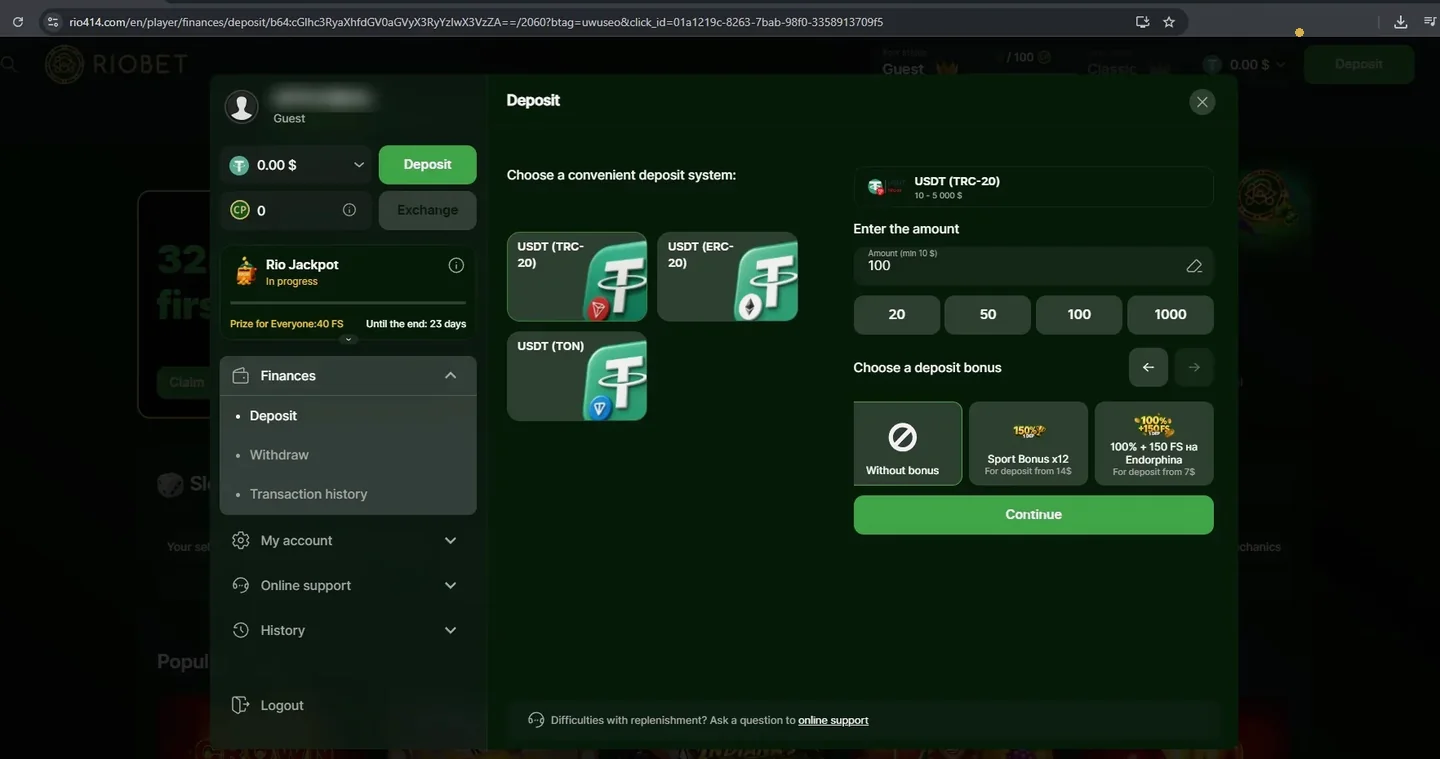Click the Rio Jackpot progress bar
The height and width of the screenshot is (759, 1440).
coord(348,302)
